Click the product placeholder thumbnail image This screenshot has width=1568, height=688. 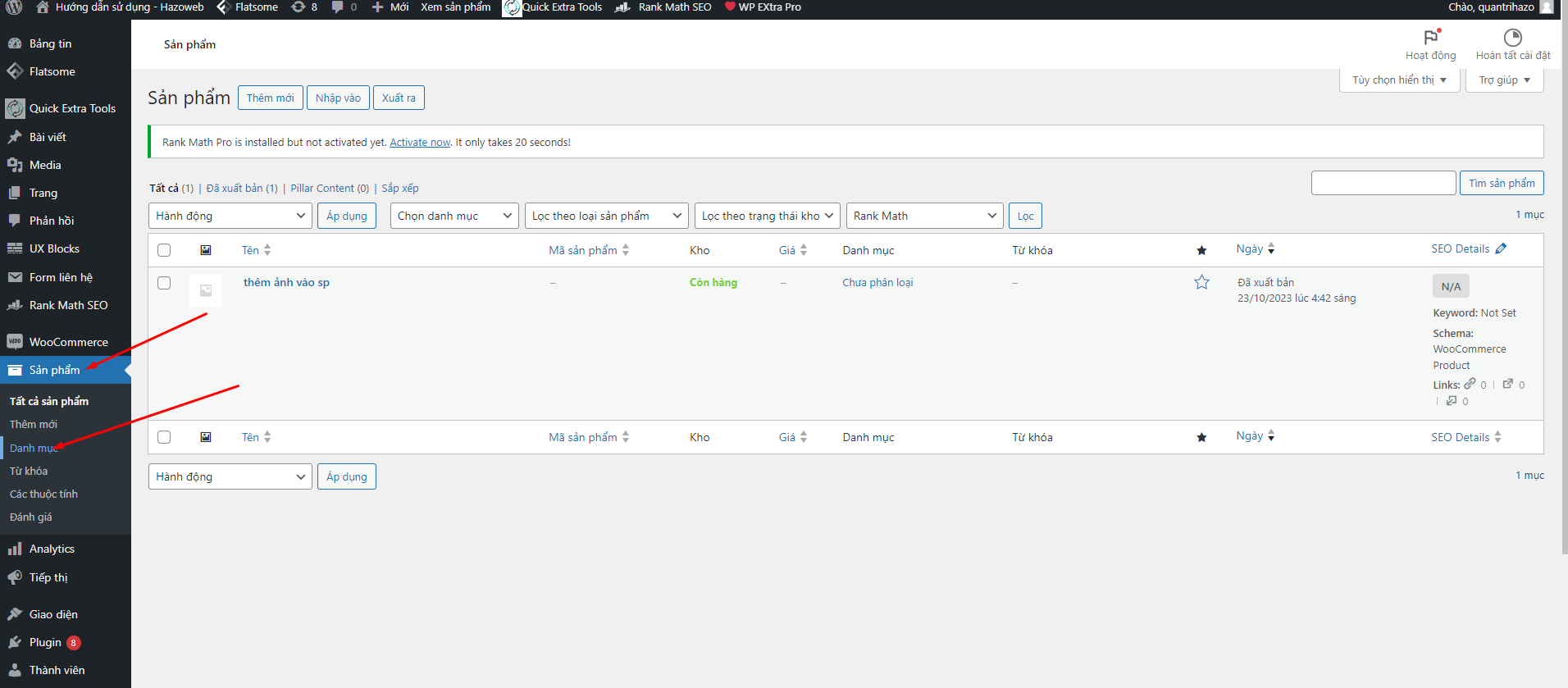click(206, 289)
